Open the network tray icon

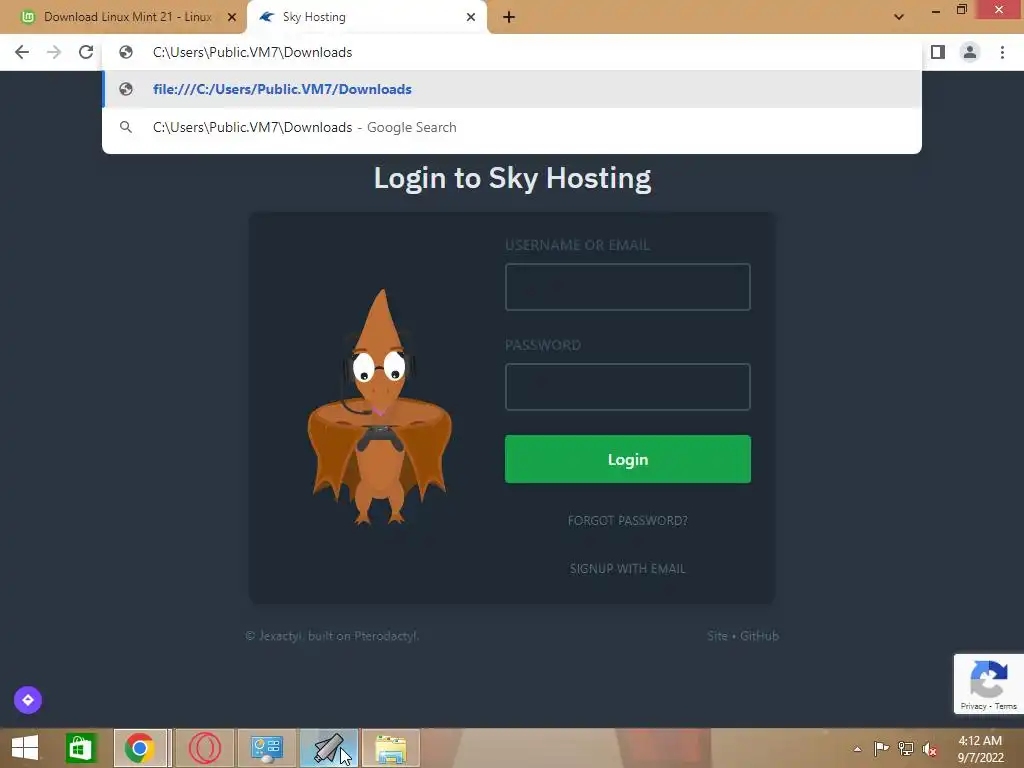point(906,748)
